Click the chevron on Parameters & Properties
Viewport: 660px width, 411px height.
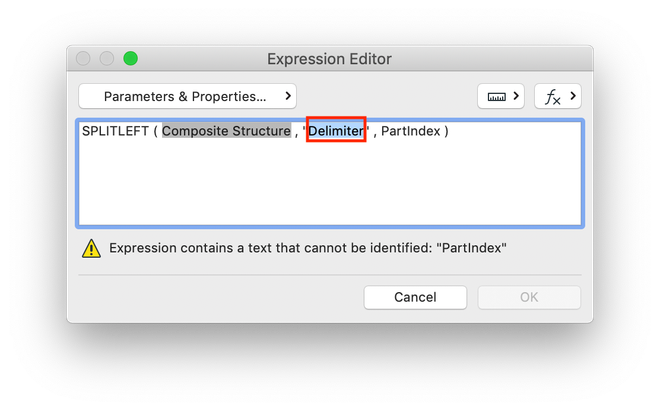point(288,96)
